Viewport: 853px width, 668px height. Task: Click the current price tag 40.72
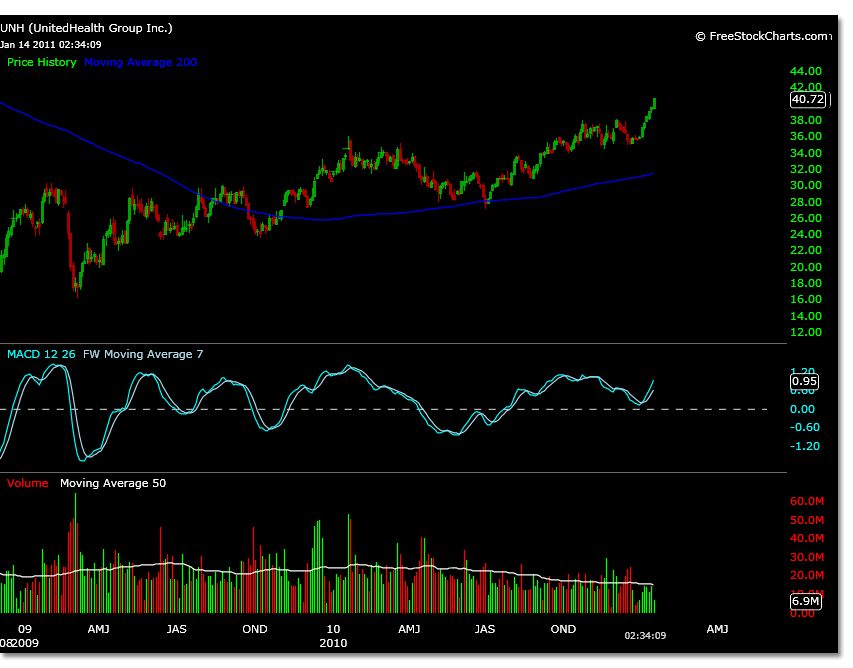click(807, 100)
